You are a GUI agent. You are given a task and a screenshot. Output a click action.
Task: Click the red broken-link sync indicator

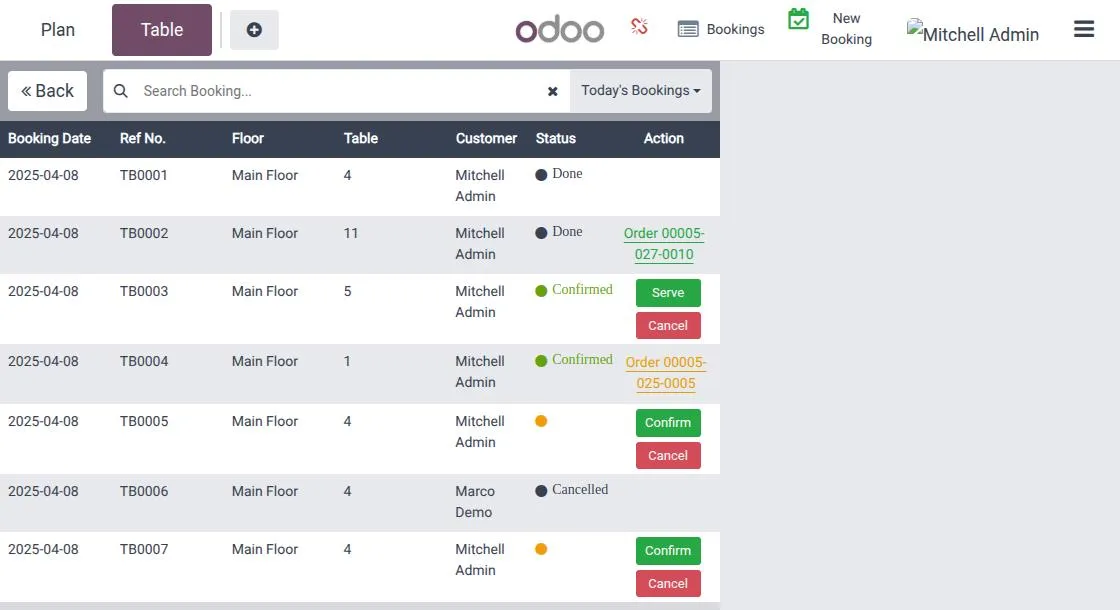[x=639, y=27]
